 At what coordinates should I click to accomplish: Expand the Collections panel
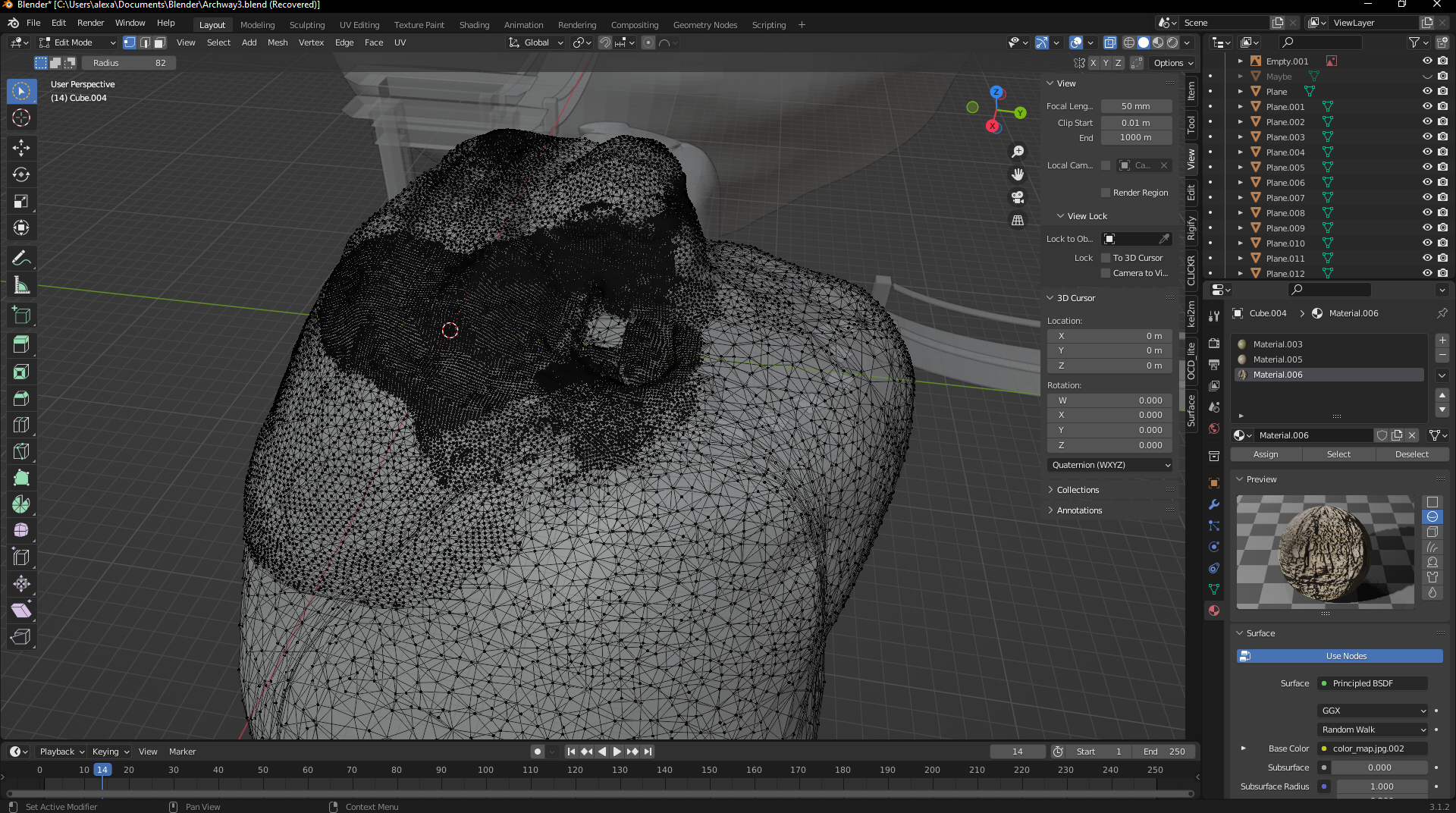[1078, 490]
